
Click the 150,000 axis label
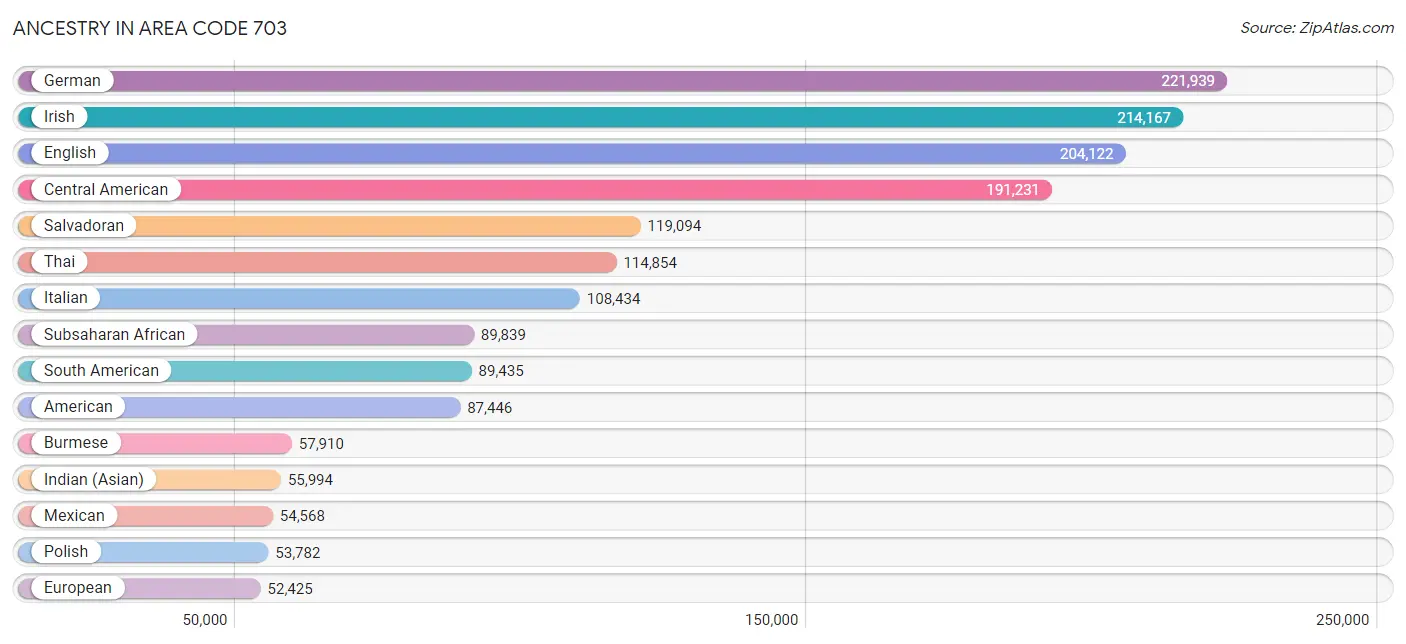tap(771, 620)
